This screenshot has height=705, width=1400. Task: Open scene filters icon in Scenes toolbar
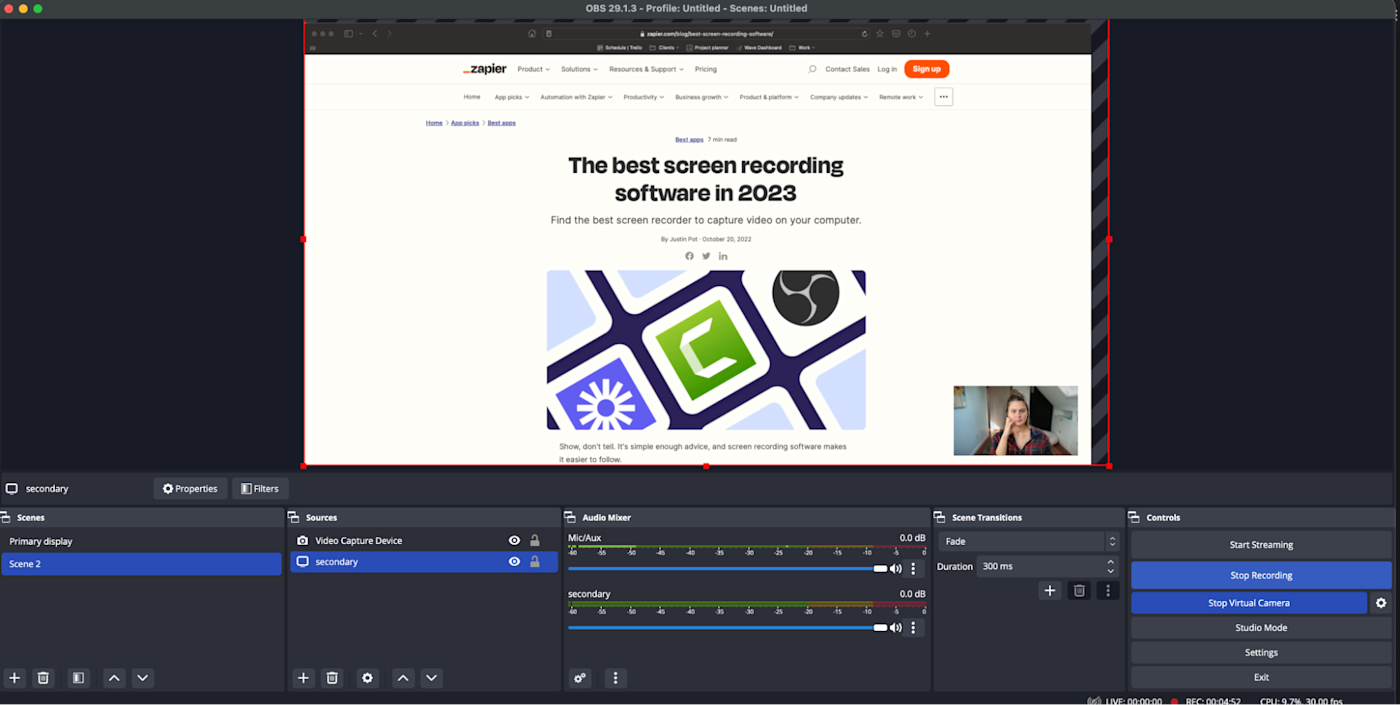78,678
